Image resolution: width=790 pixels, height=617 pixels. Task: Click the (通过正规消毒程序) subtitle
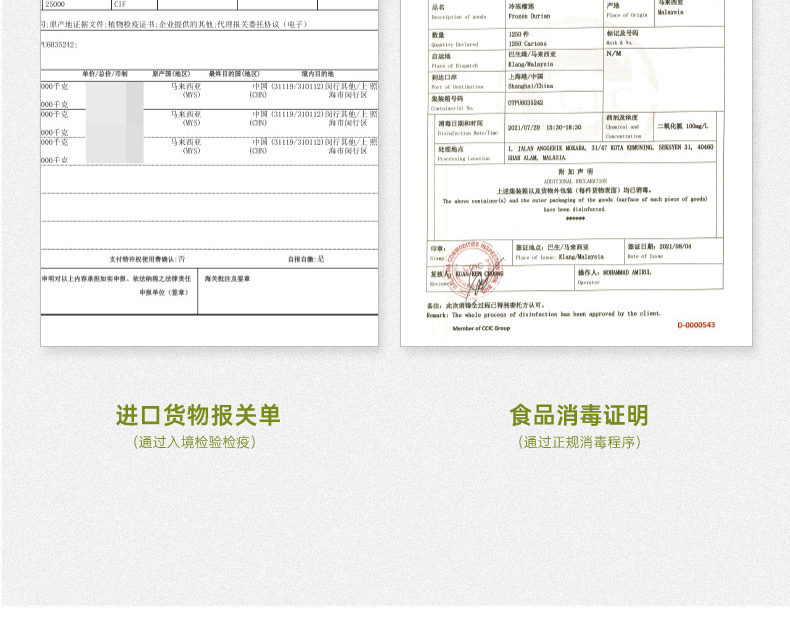point(579,442)
